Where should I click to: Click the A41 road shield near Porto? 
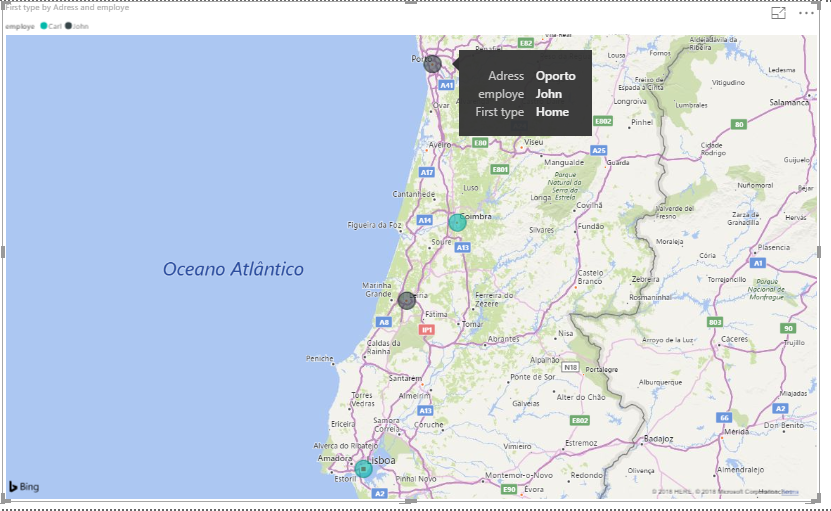pos(446,85)
